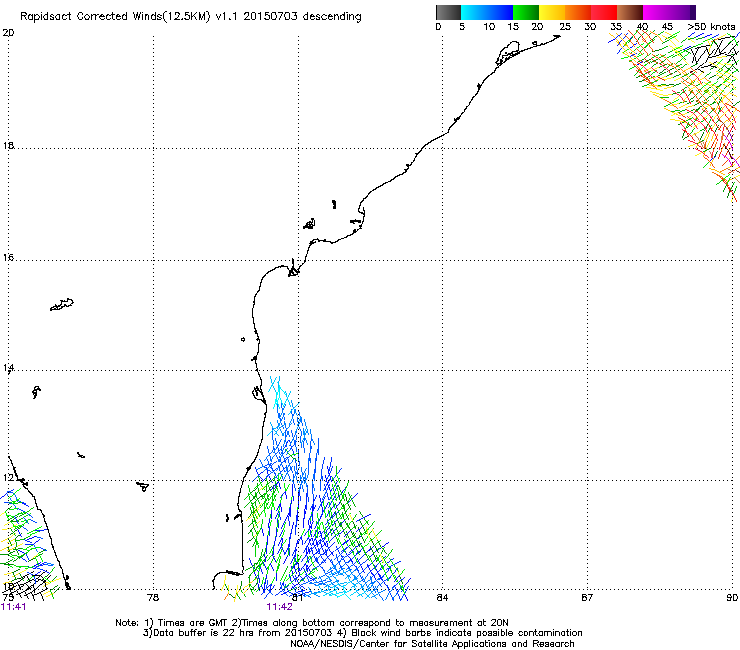Viewport: 740px width, 650px height.
Task: Pick the magenta 40-45 knots legend segment
Action: [x=656, y=12]
